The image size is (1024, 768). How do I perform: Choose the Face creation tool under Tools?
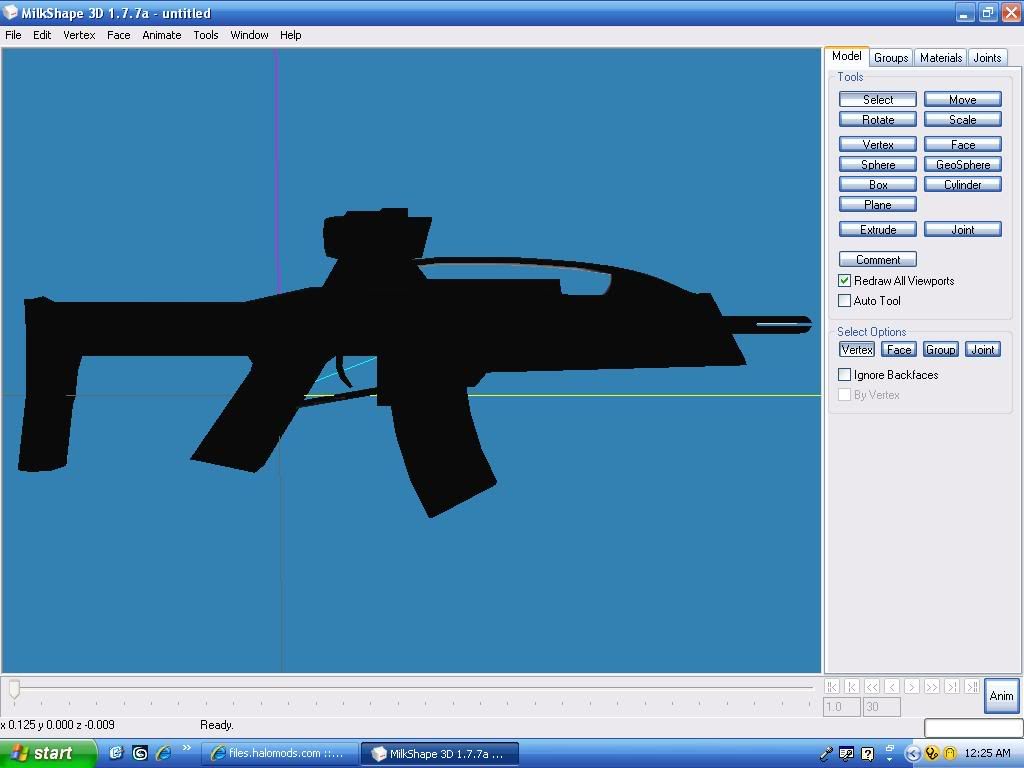[963, 144]
